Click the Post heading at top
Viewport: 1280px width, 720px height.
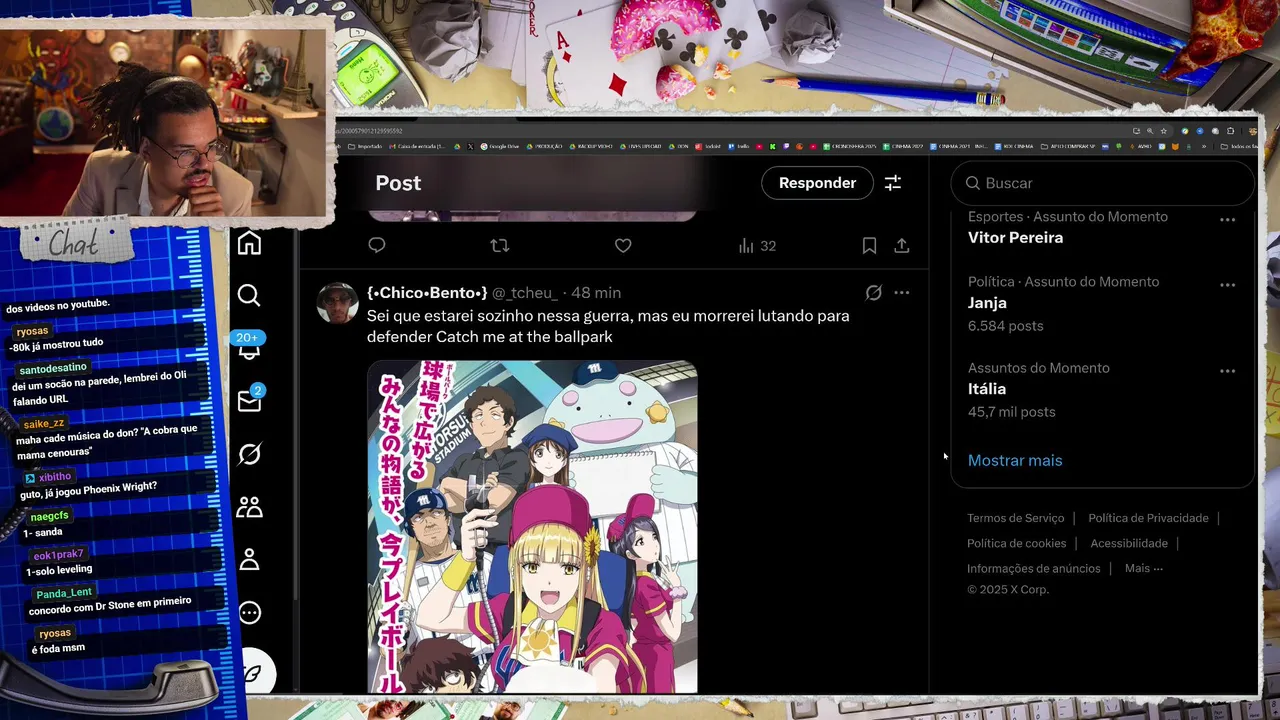pos(398,183)
